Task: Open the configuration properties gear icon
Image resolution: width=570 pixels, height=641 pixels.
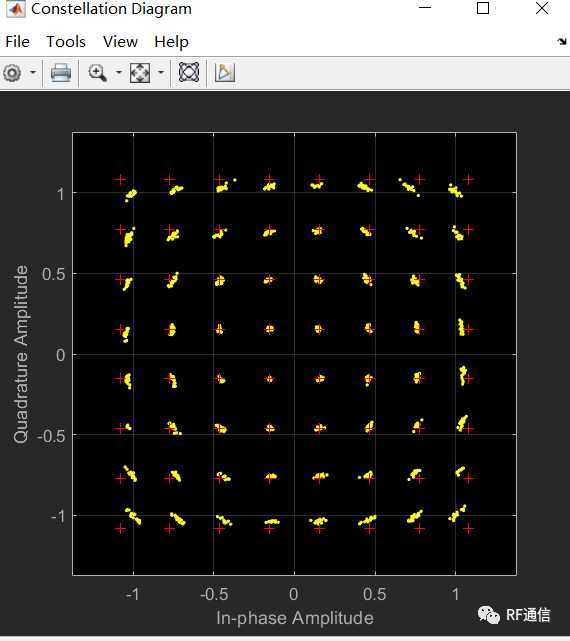Action: [12, 73]
